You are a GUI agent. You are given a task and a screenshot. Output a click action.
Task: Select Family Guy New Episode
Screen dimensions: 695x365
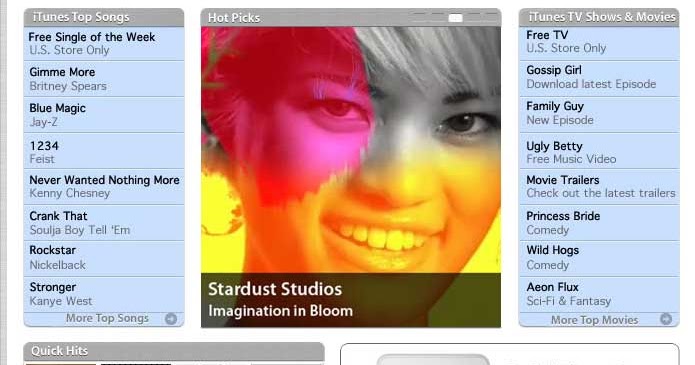599,115
